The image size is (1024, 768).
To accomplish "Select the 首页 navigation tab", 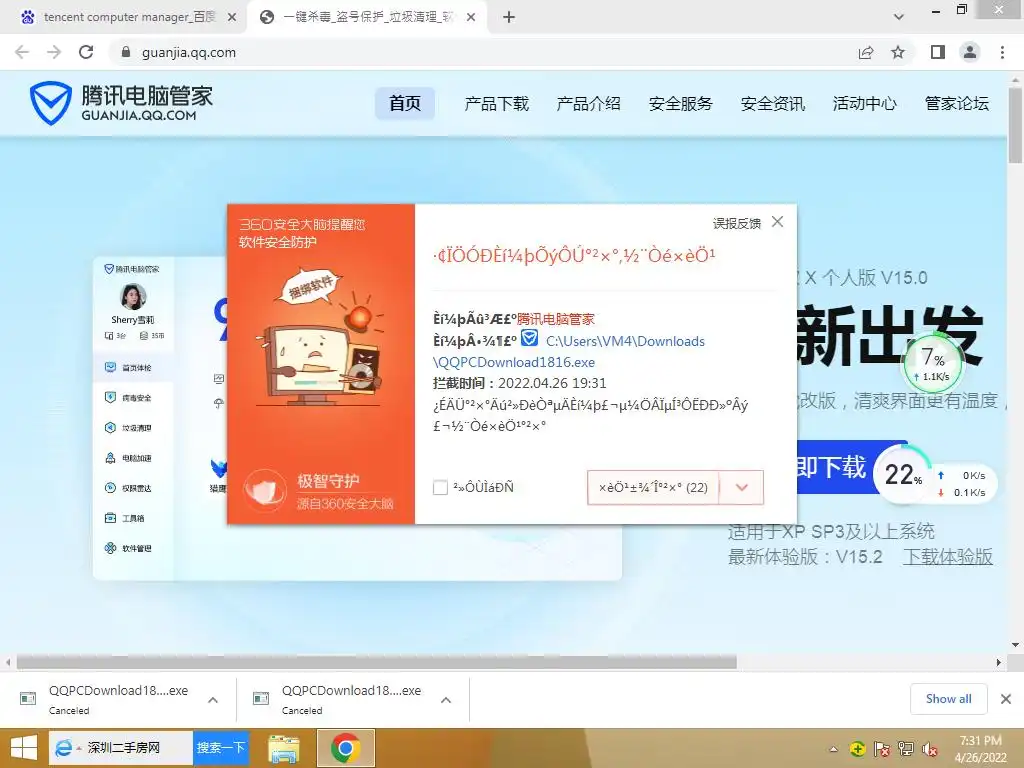I will (405, 103).
